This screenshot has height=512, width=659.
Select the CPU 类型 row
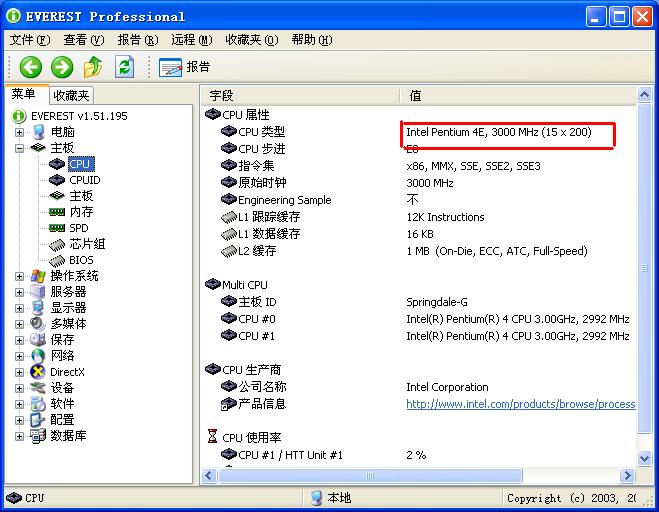[419, 132]
